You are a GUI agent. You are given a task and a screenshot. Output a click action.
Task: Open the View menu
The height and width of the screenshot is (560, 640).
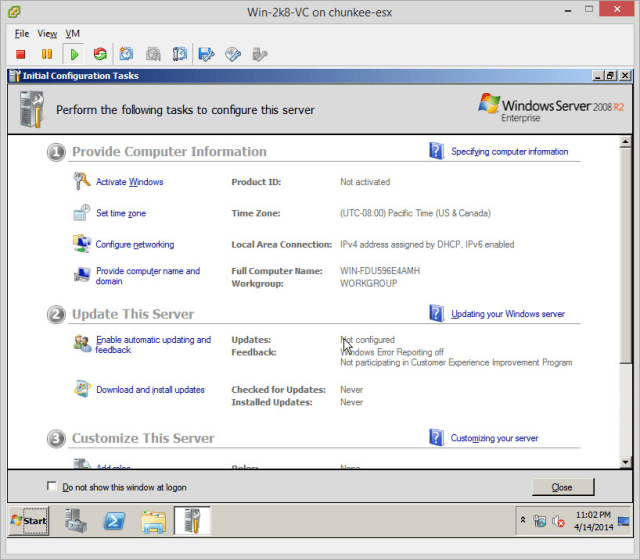(x=47, y=33)
